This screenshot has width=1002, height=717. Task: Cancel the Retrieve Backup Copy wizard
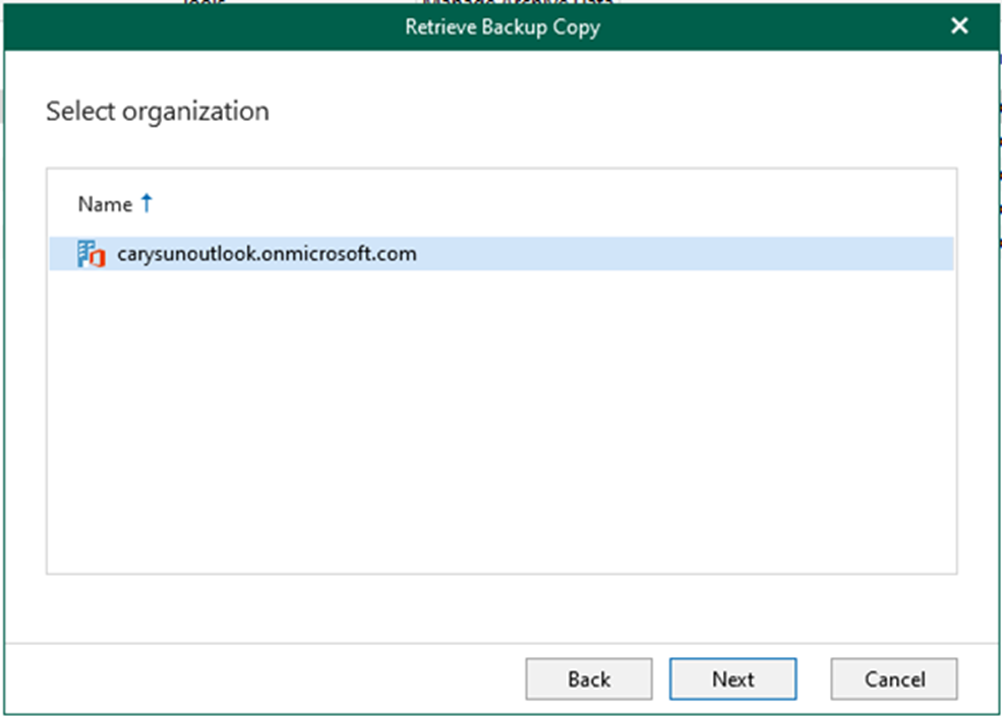(894, 679)
